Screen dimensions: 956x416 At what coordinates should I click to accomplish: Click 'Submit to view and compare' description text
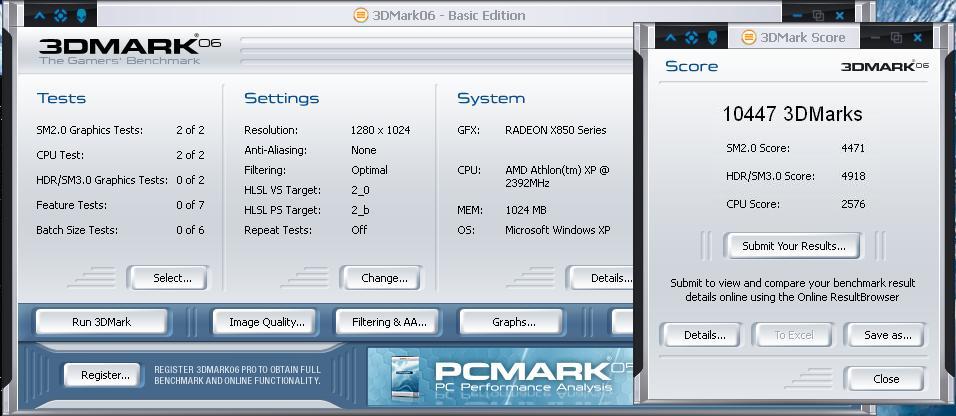pyautogui.click(x=793, y=290)
